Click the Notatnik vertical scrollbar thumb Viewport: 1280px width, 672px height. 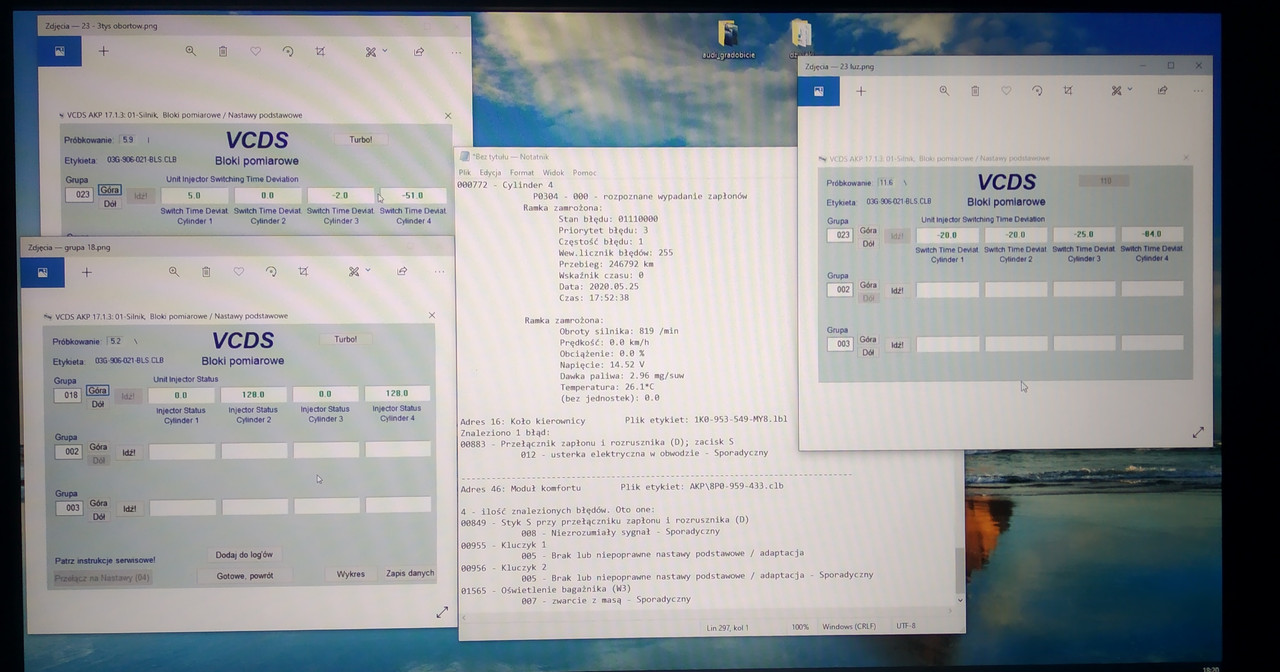pyautogui.click(x=961, y=570)
